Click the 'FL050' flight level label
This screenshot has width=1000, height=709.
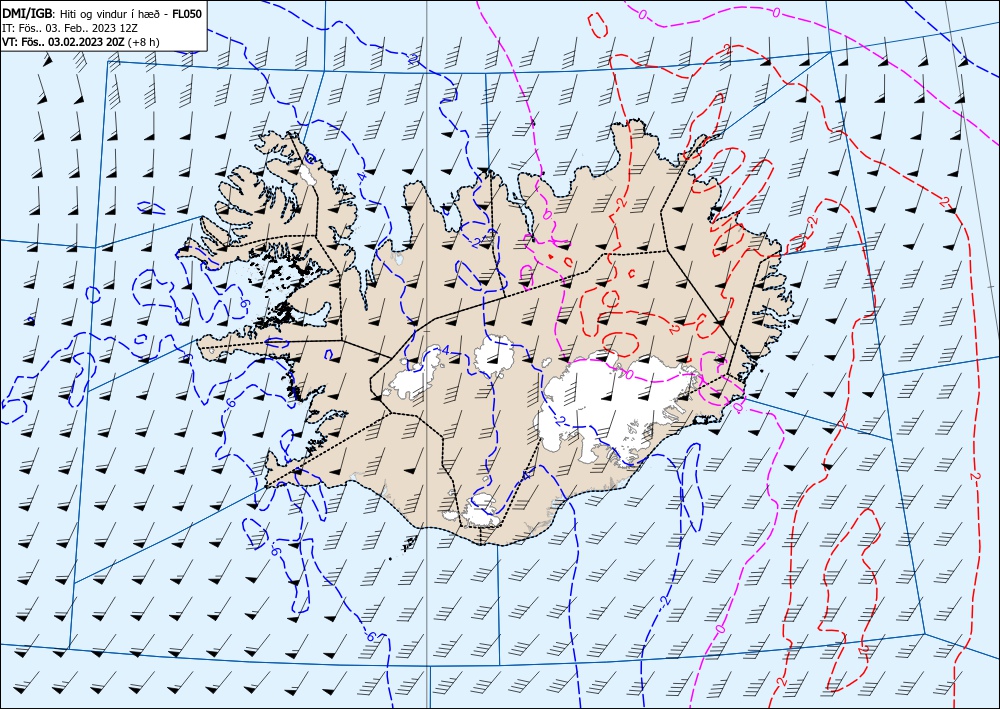point(187,14)
